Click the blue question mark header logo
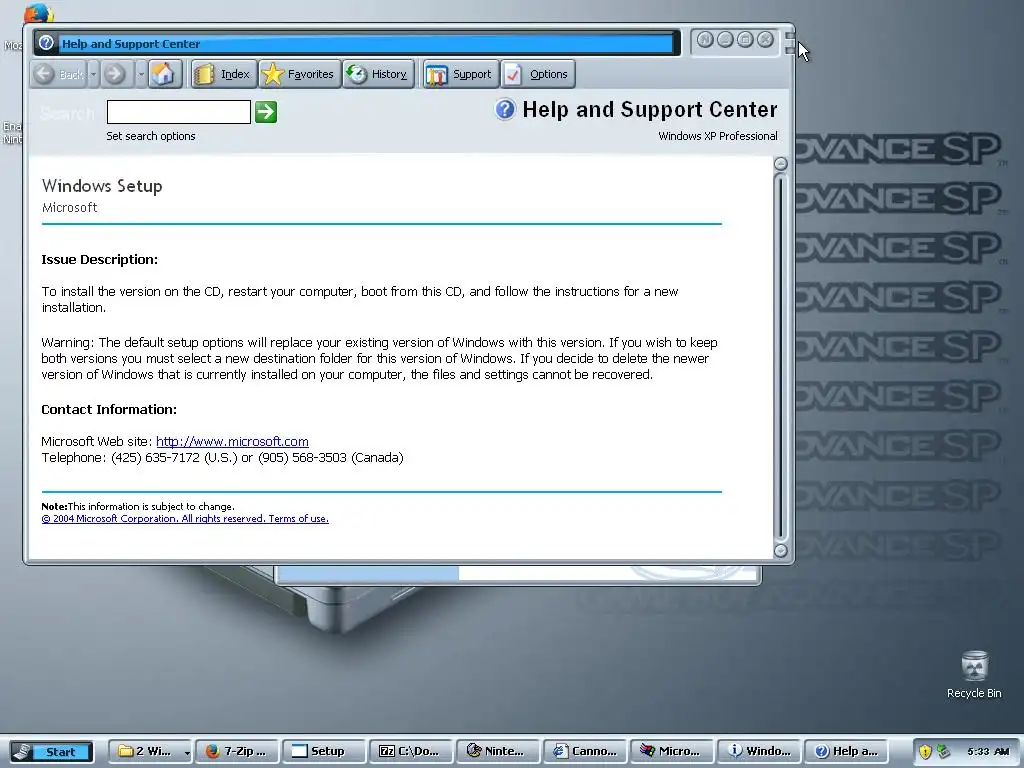Viewport: 1024px width, 768px height. pyautogui.click(x=505, y=109)
